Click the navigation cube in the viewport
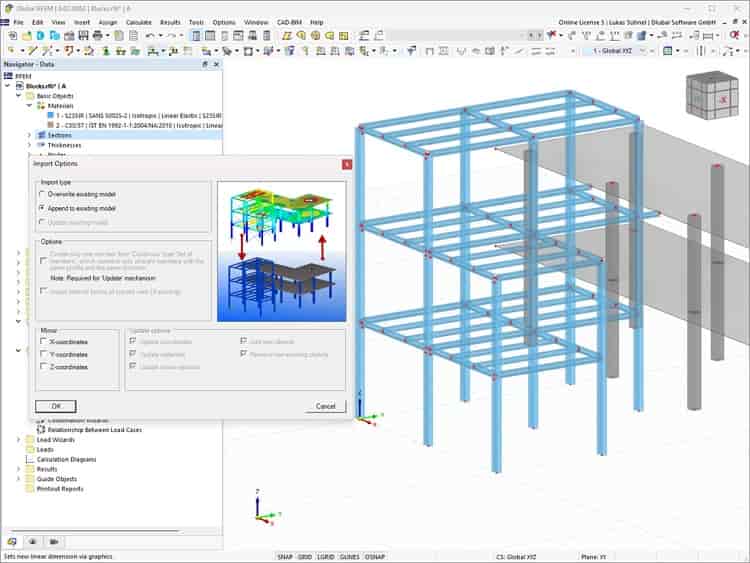750x563 pixels. pyautogui.click(x=712, y=95)
